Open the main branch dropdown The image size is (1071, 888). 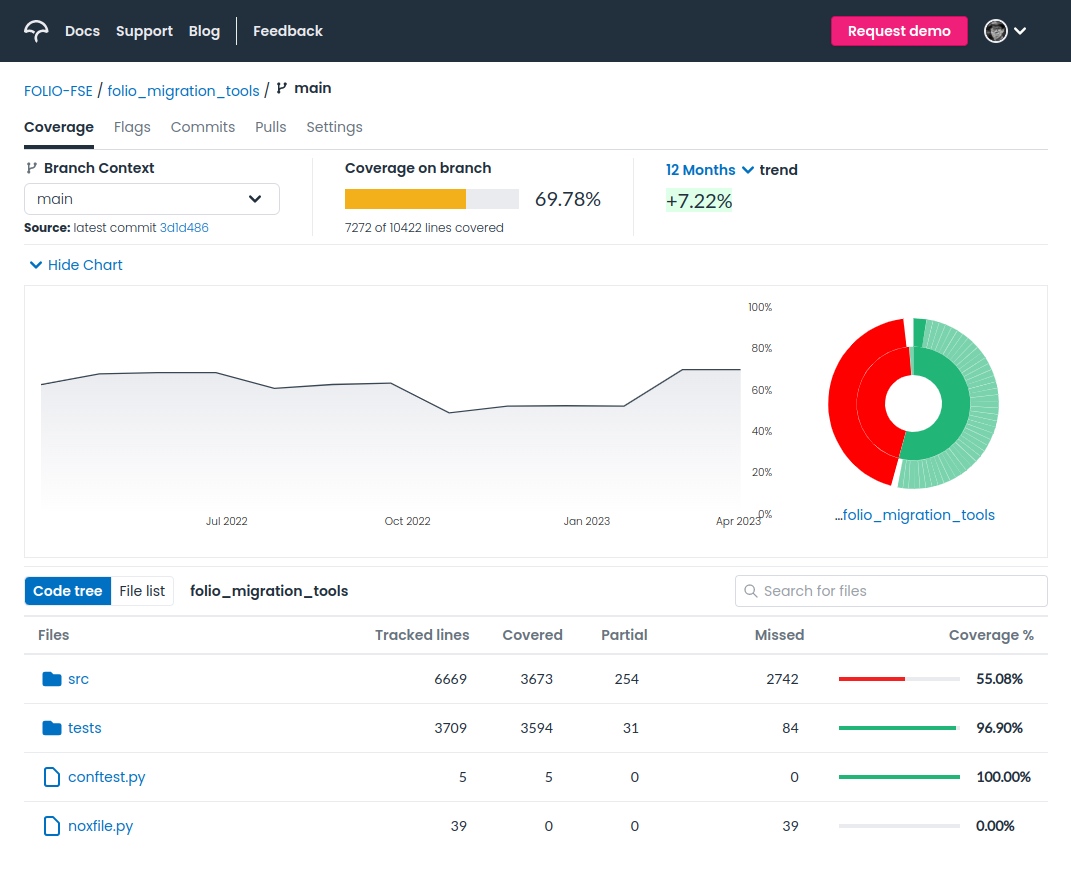[x=152, y=199]
